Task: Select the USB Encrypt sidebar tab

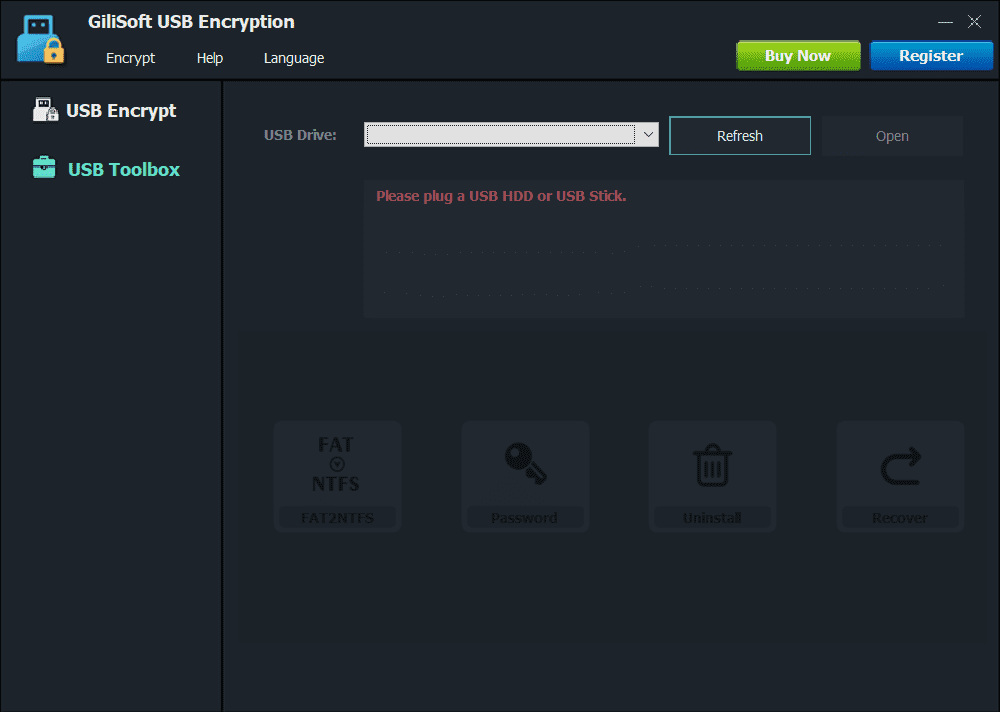Action: [x=105, y=110]
